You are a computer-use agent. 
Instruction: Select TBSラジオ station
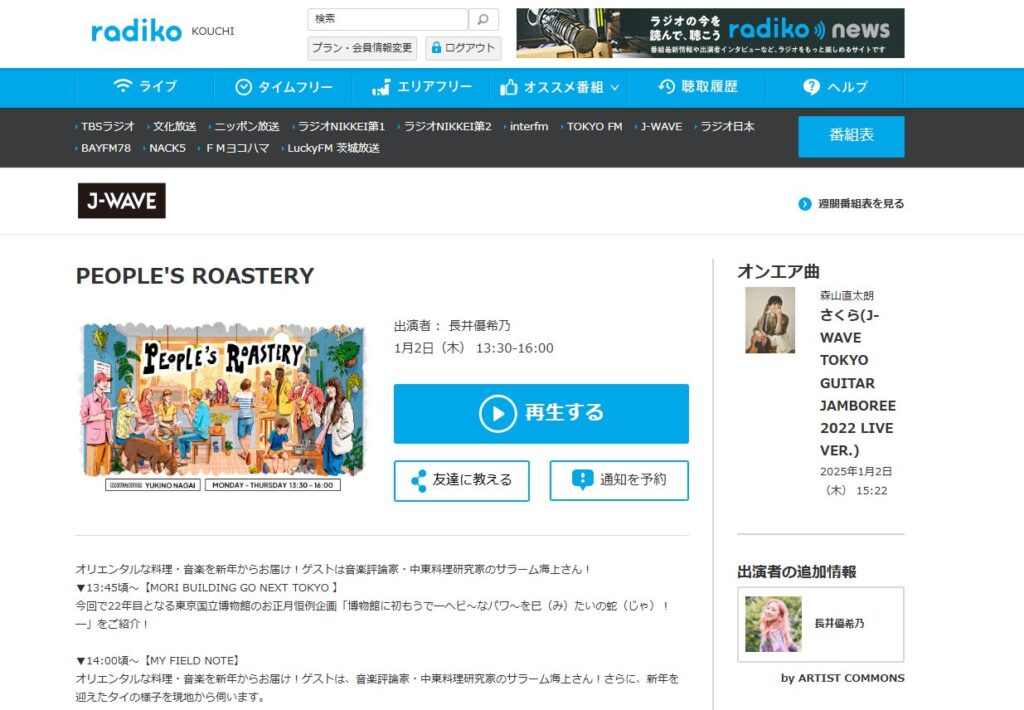[x=106, y=127]
